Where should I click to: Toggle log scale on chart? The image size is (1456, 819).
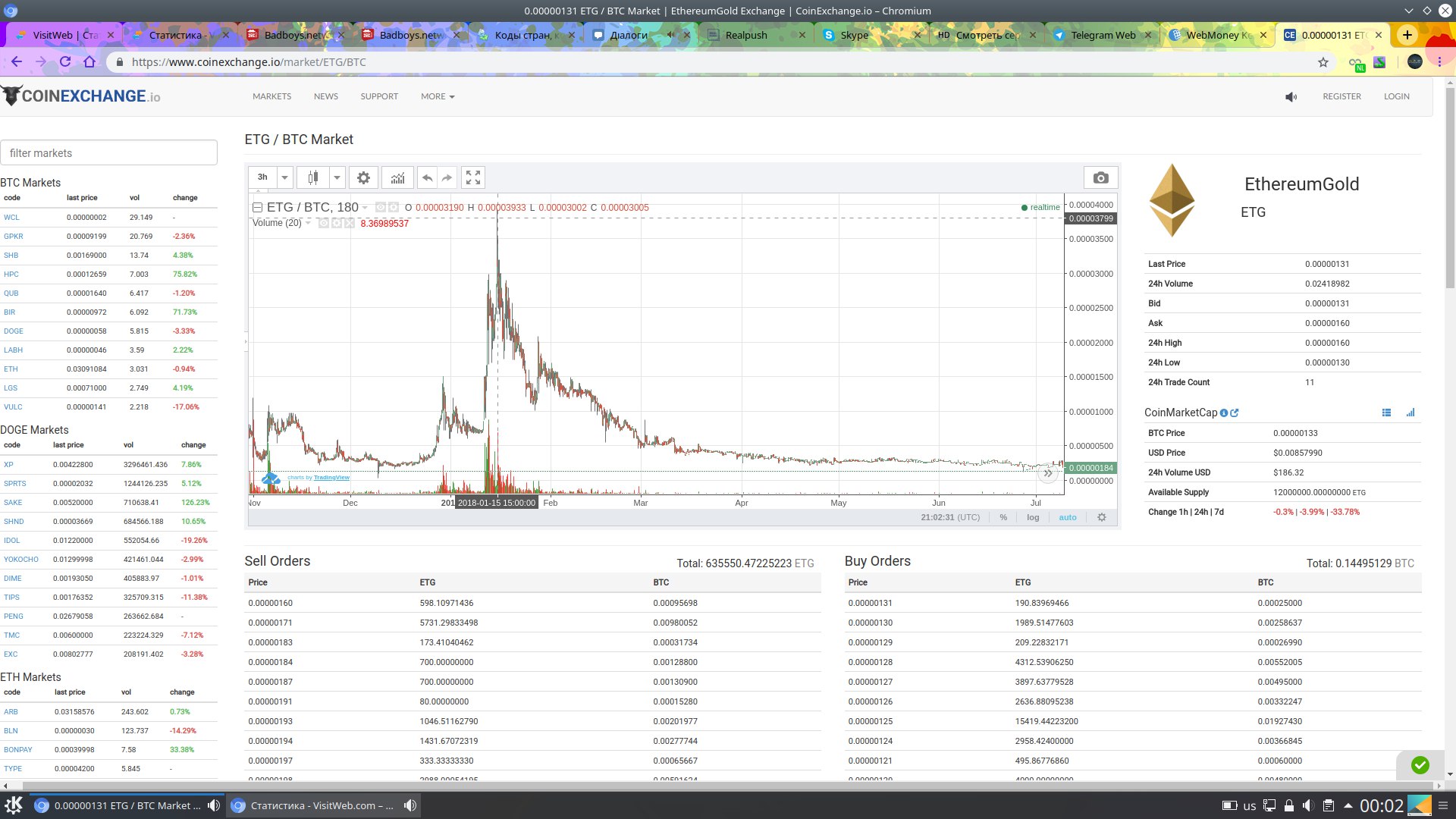(1033, 517)
